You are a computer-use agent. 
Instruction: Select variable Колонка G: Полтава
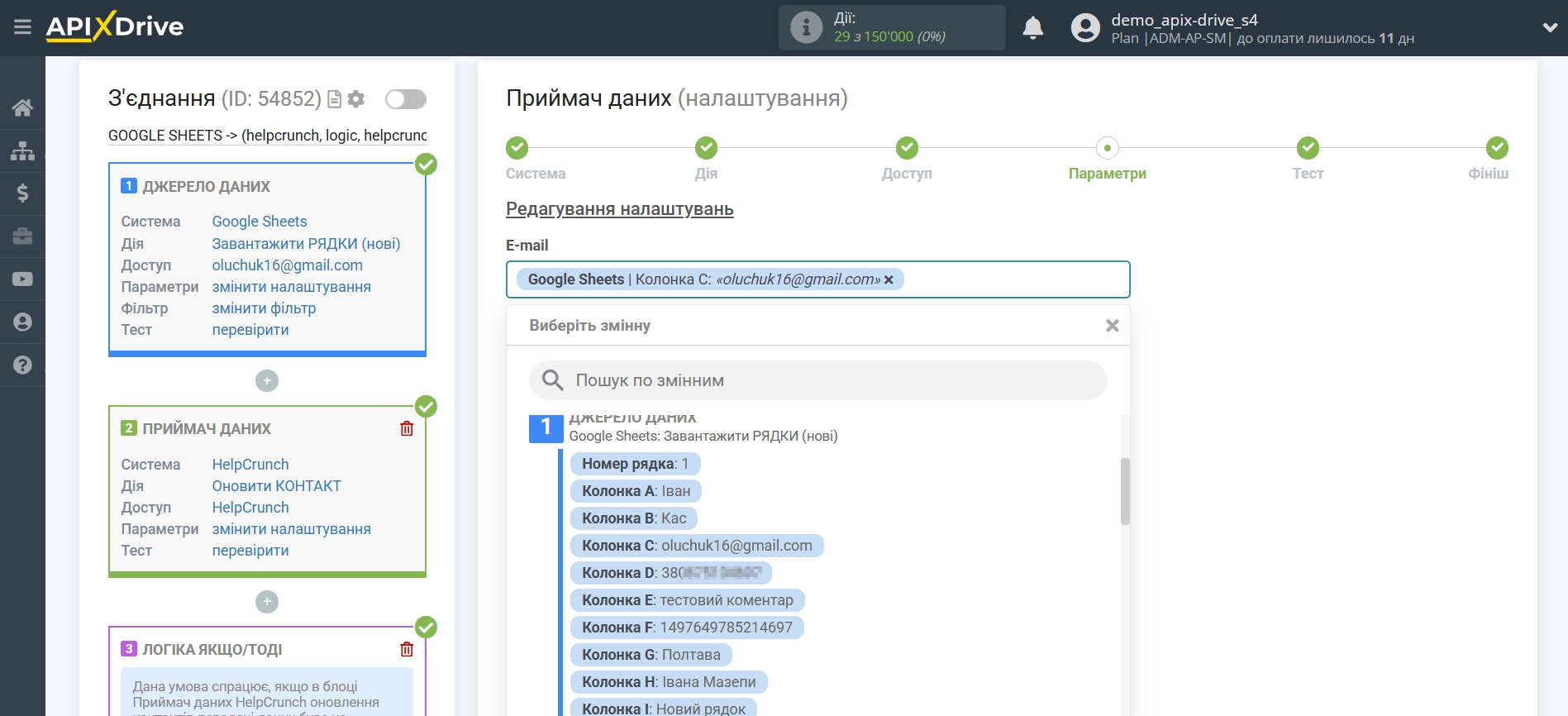[x=651, y=655]
